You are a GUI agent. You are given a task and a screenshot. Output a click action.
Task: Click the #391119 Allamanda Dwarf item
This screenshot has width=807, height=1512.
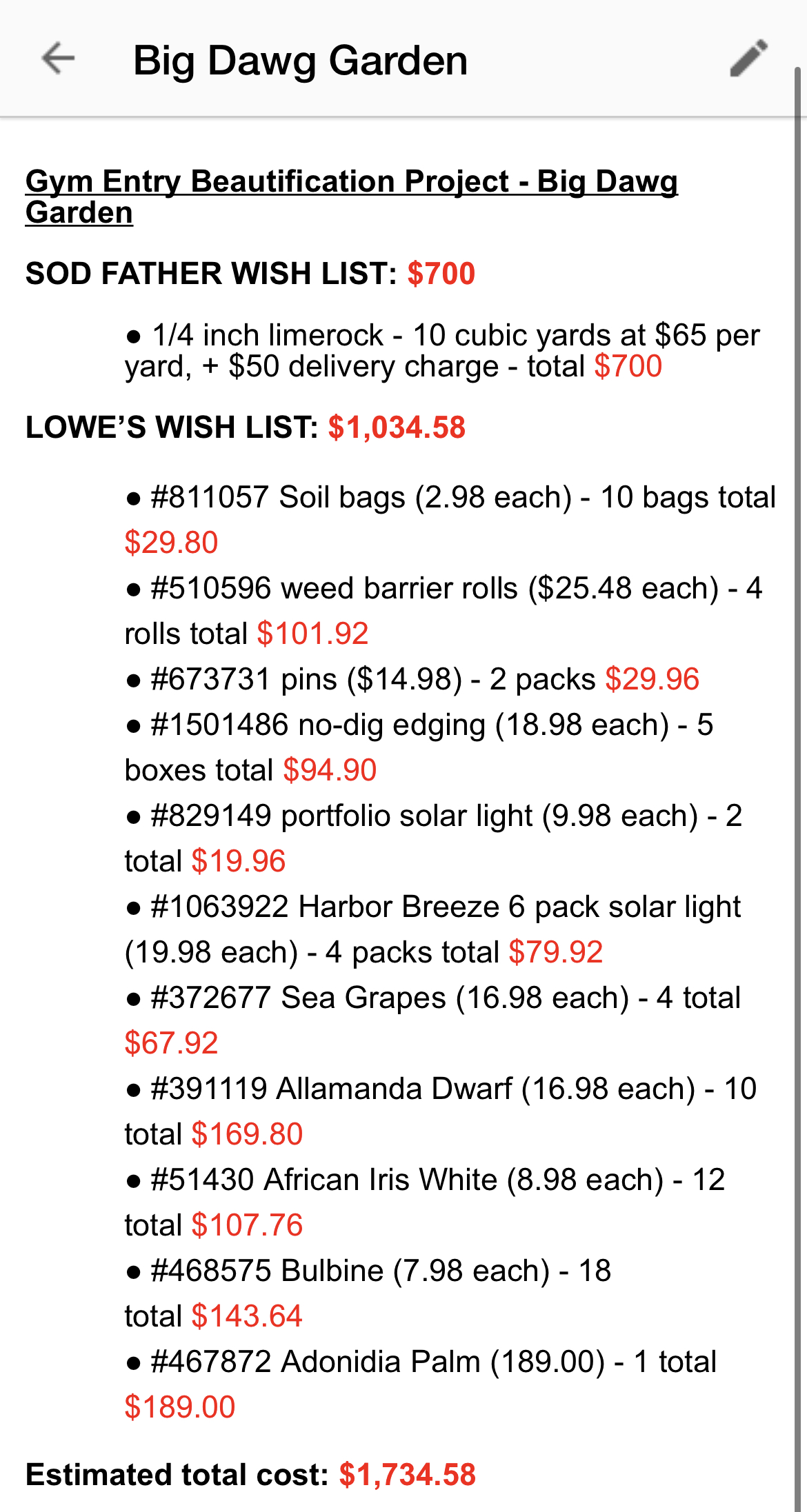click(x=441, y=1089)
